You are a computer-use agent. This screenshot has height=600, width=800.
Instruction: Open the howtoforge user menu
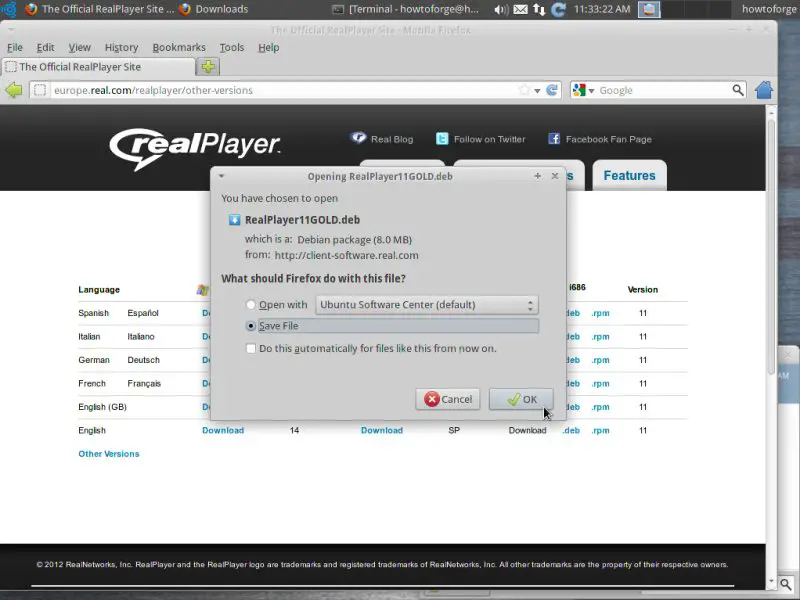(769, 9)
